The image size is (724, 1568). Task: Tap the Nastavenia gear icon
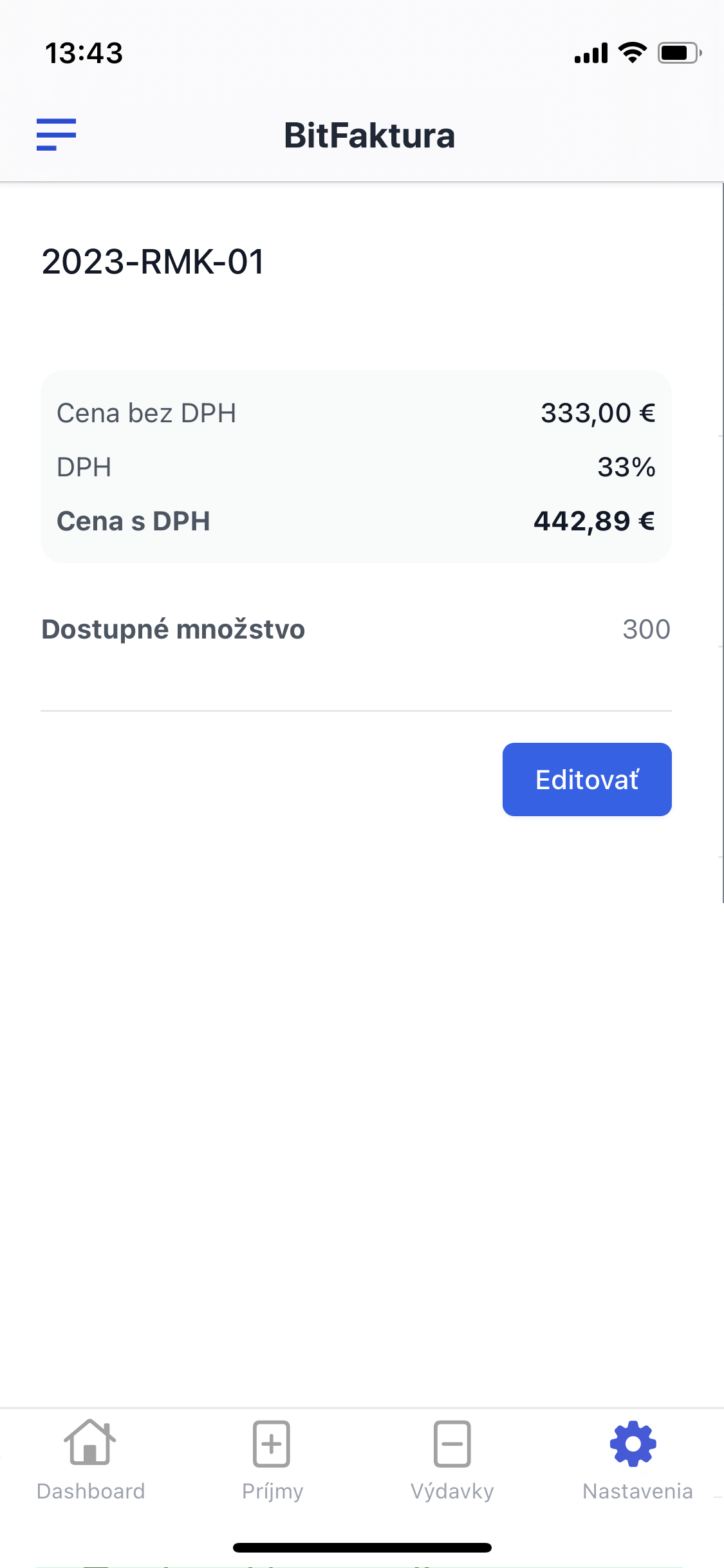[633, 1444]
